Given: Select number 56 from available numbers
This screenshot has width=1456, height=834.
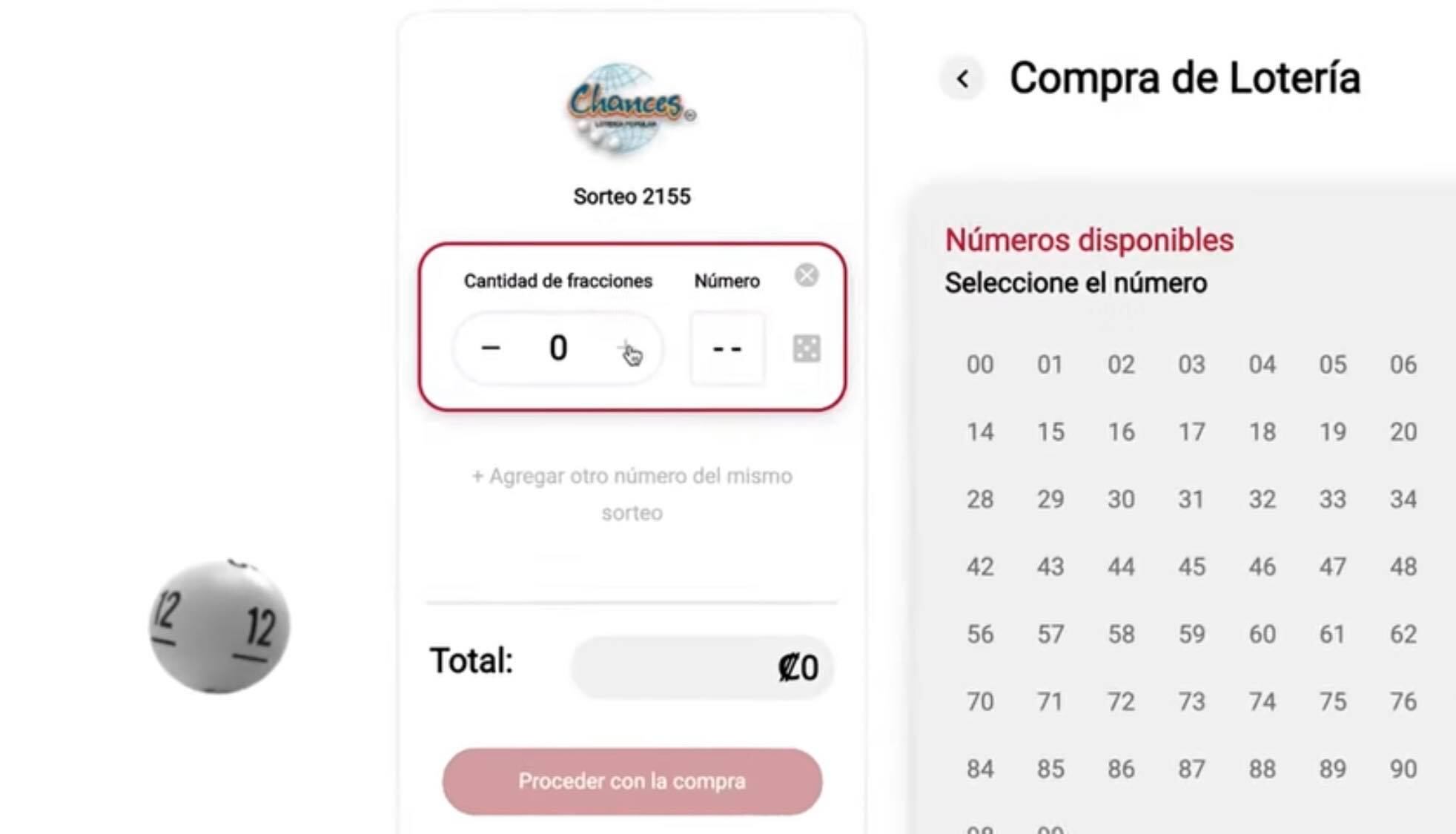Looking at the screenshot, I should point(979,635).
